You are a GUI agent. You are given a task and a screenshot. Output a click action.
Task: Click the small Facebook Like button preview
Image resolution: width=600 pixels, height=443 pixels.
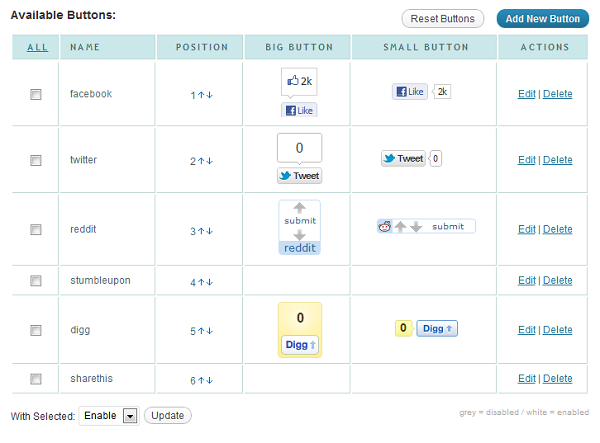pyautogui.click(x=410, y=91)
